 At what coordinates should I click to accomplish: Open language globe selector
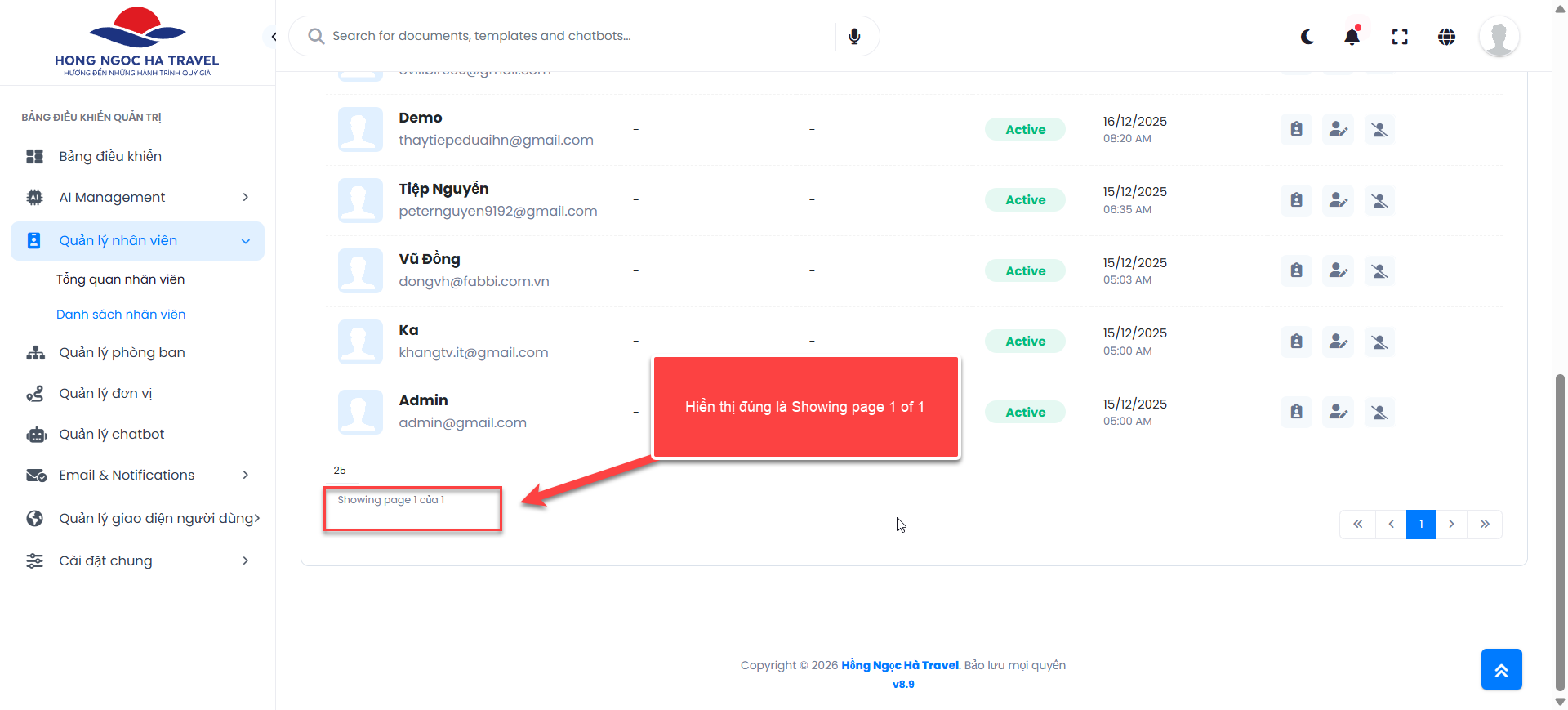click(x=1446, y=37)
